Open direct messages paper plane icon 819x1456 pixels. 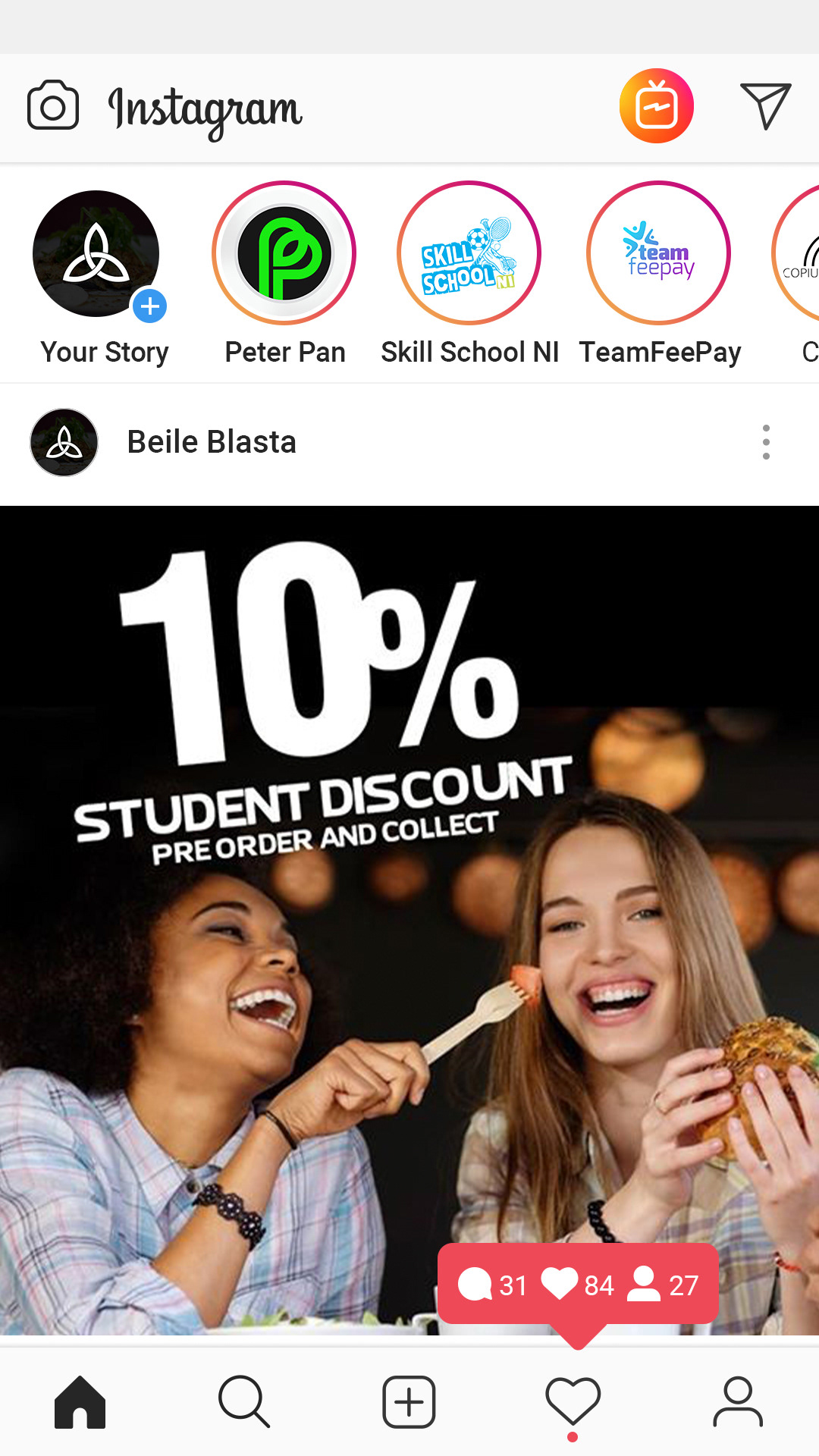point(765,106)
